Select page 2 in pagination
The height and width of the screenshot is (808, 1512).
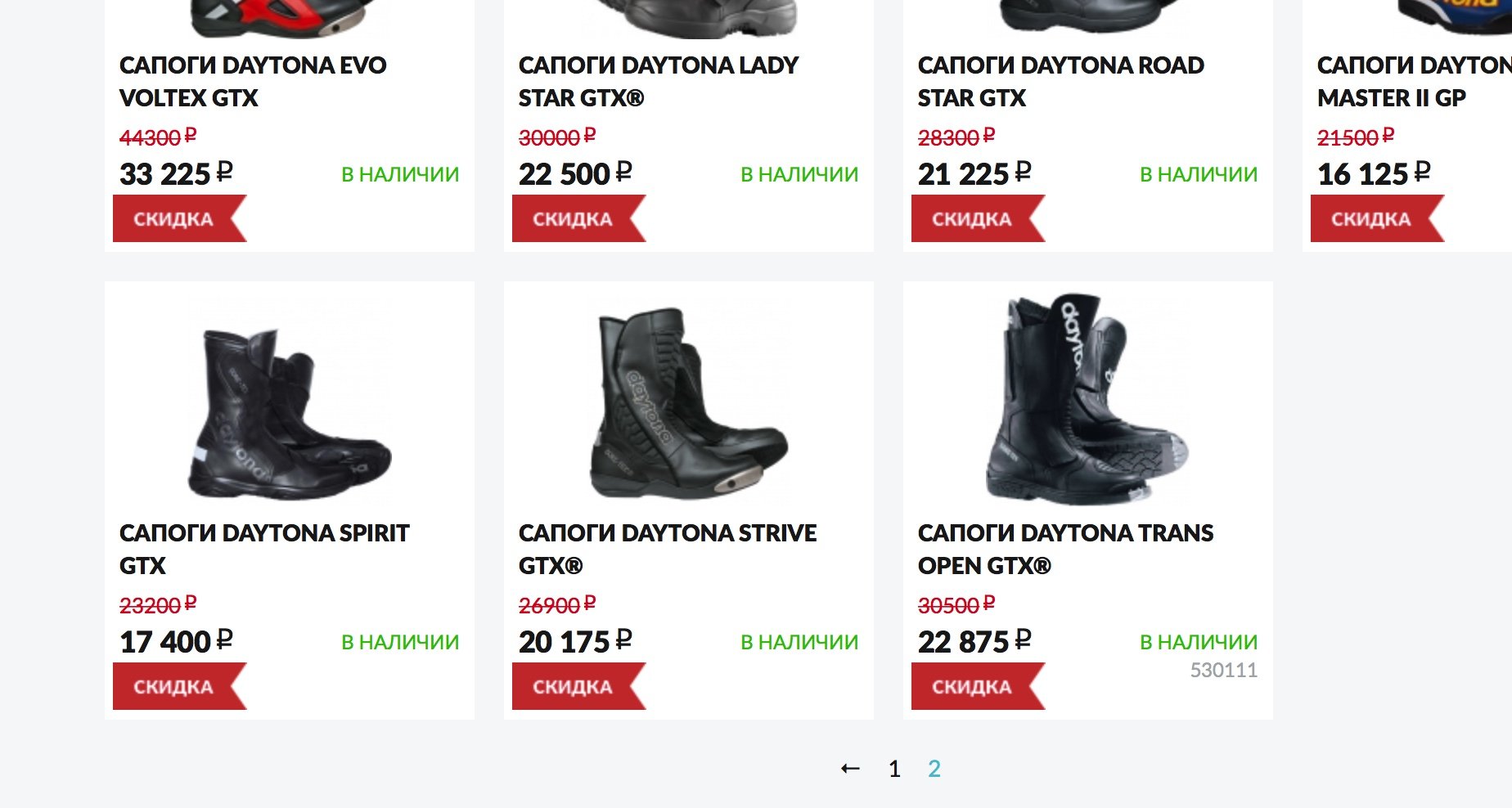934,769
